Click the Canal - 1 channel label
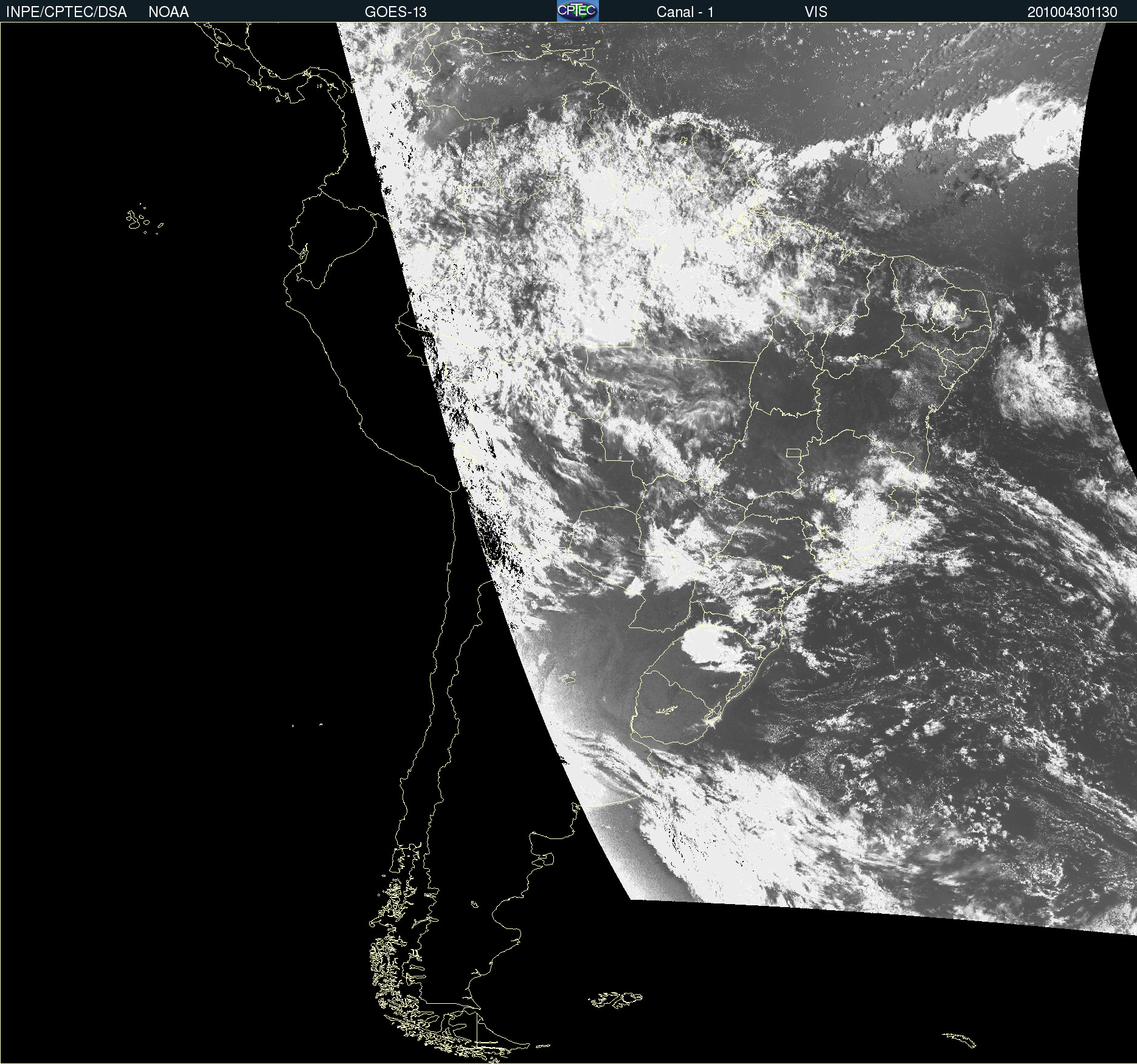This screenshot has width=1137, height=1064. click(685, 12)
